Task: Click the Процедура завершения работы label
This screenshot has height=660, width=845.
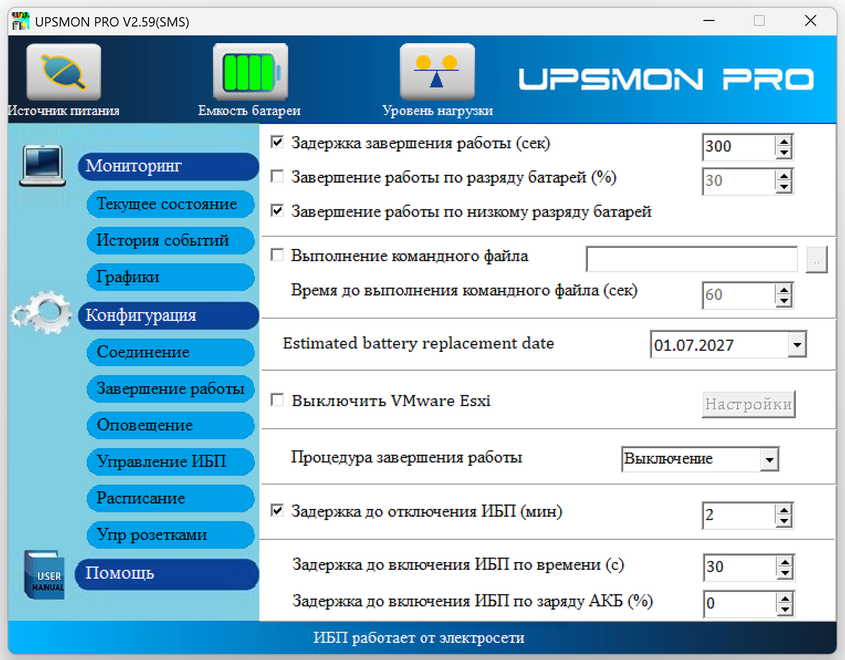Action: pyautogui.click(x=406, y=457)
